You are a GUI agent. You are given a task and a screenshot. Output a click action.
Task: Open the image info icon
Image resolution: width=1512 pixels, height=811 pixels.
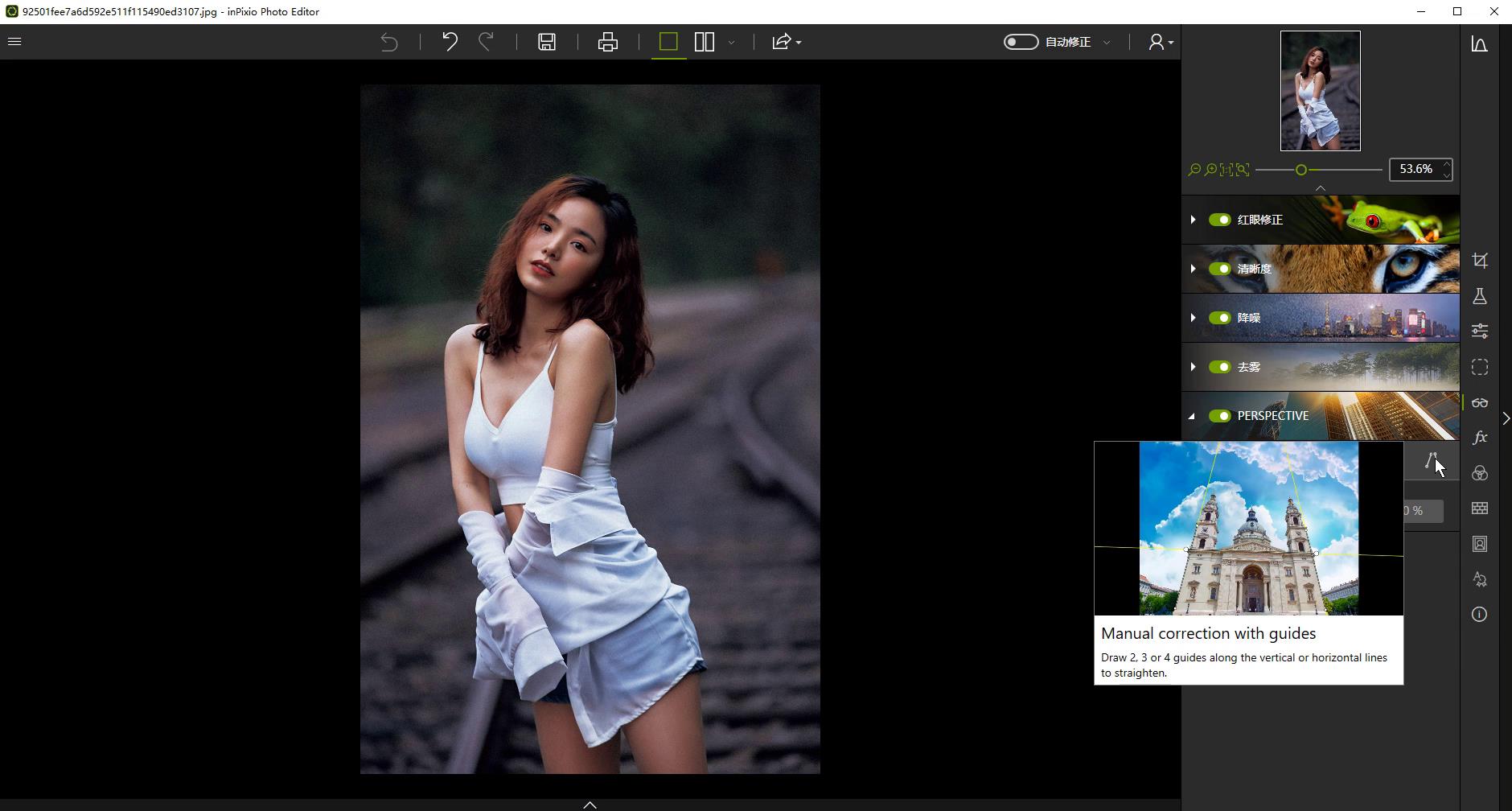coord(1480,615)
